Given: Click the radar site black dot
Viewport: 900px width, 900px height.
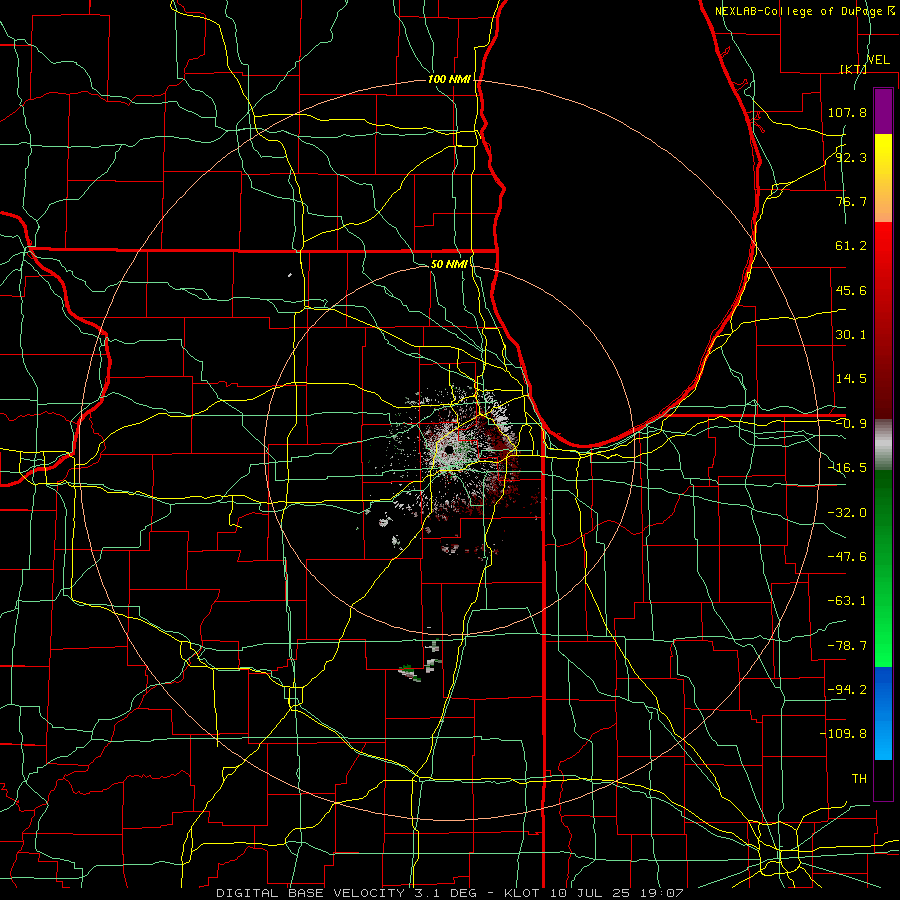Looking at the screenshot, I should click(449, 449).
